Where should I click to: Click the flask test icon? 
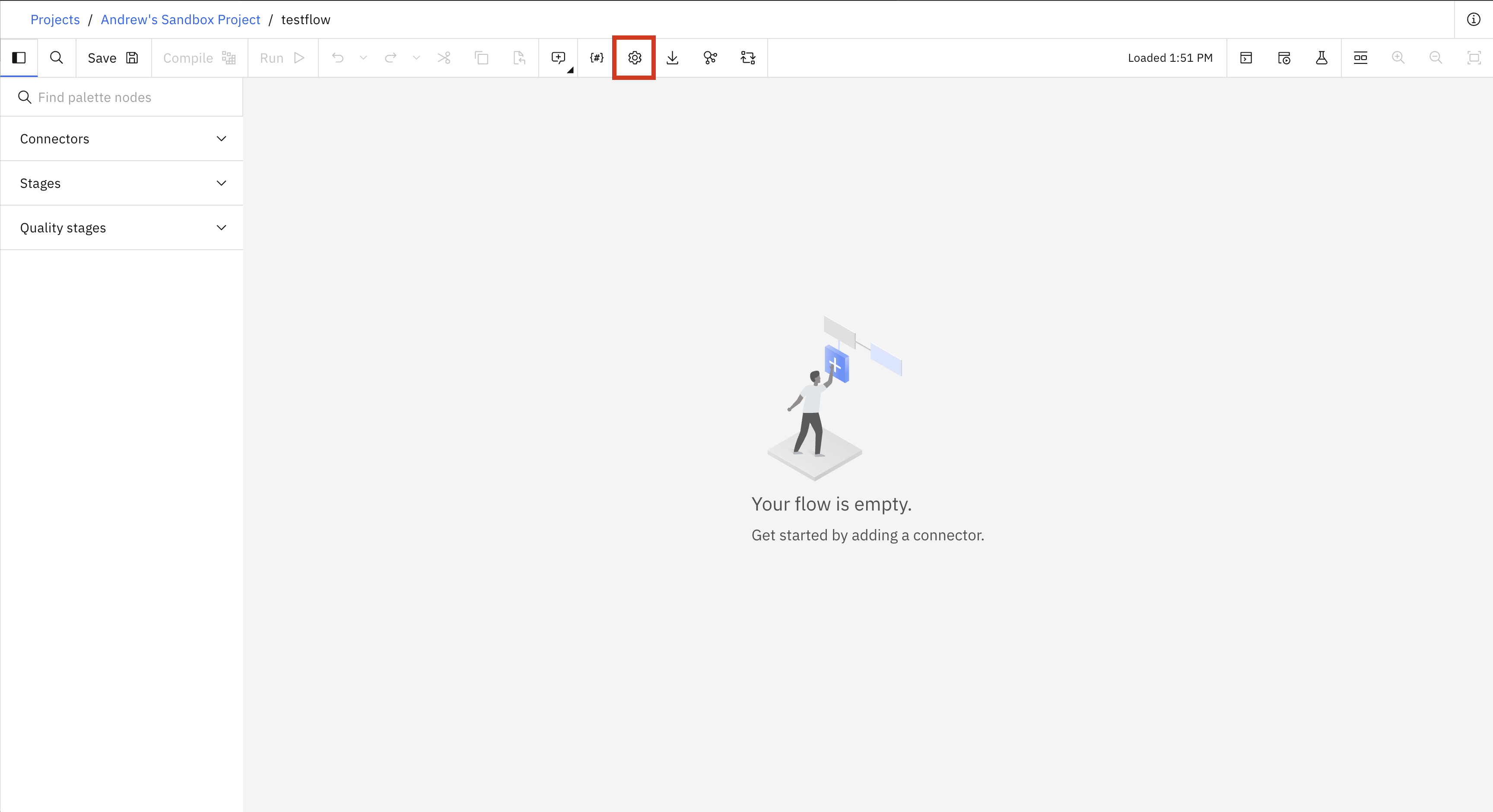(1321, 57)
